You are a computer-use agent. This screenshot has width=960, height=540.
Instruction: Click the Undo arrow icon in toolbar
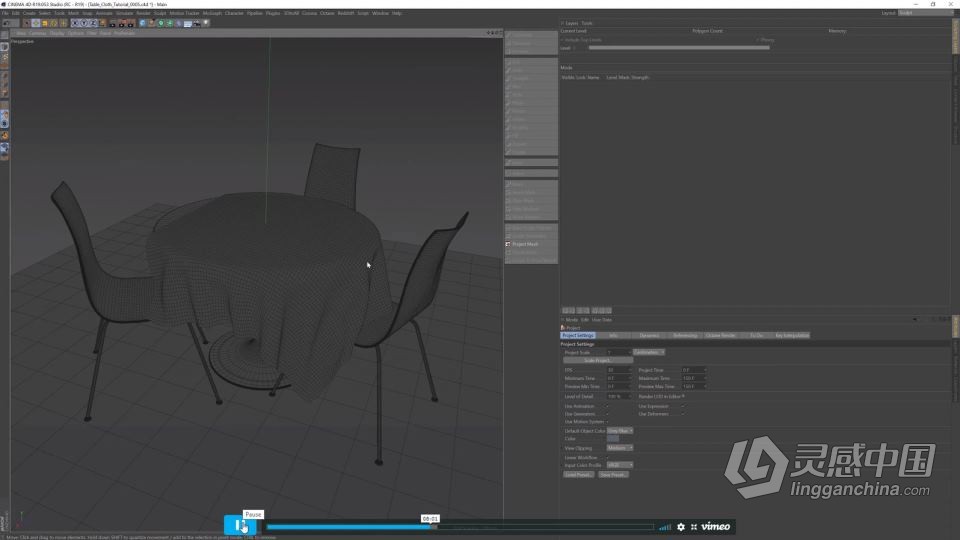click(x=7, y=23)
